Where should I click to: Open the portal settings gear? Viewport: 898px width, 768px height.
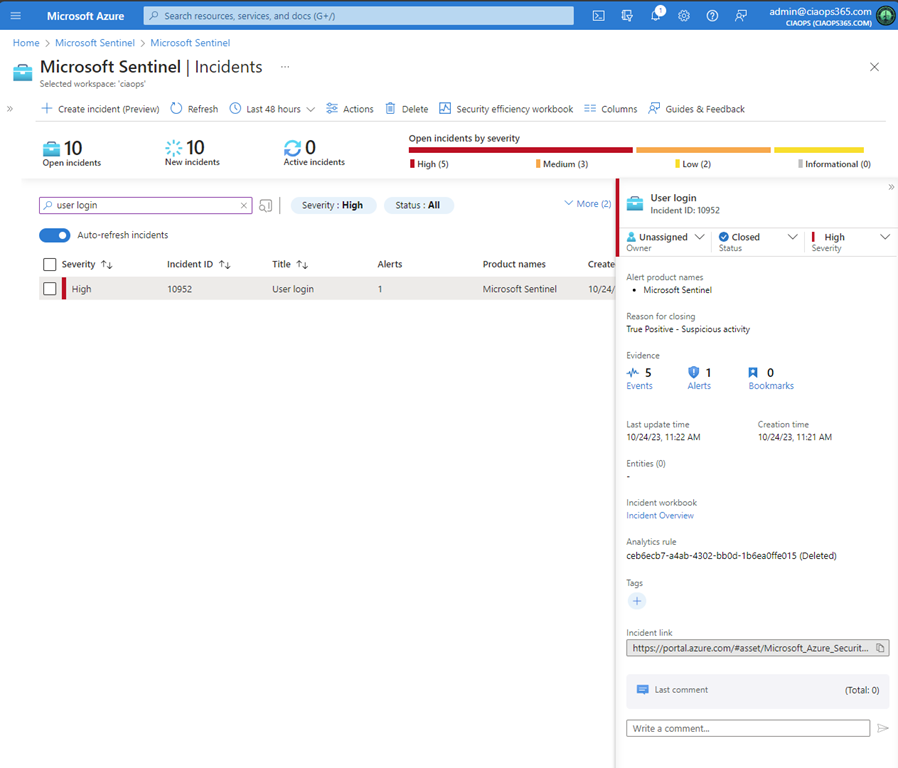point(684,16)
